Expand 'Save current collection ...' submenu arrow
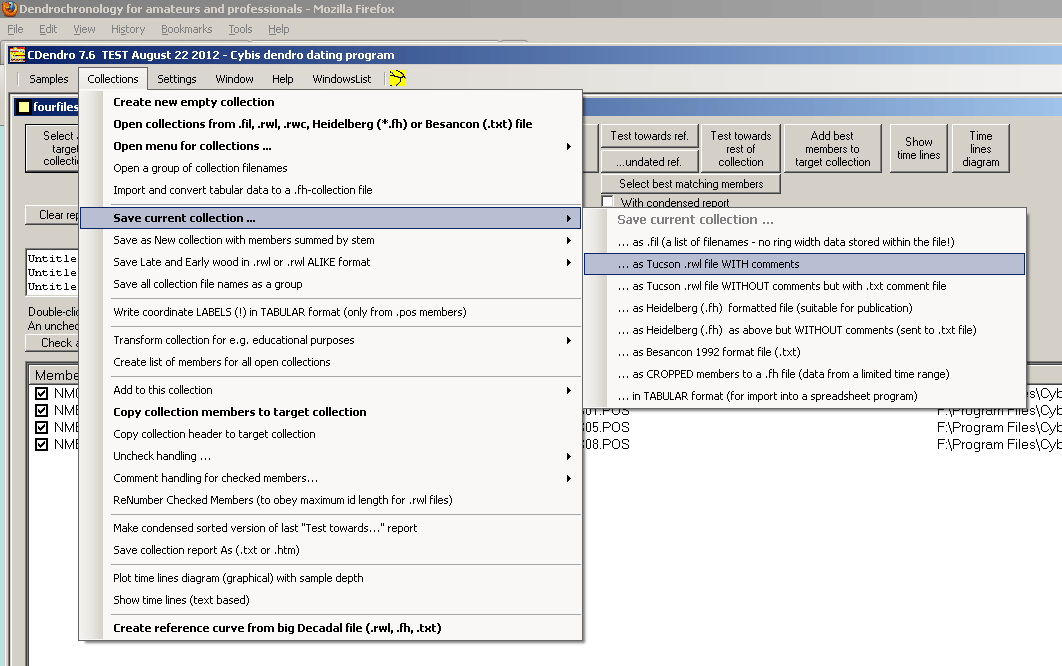 (568, 218)
